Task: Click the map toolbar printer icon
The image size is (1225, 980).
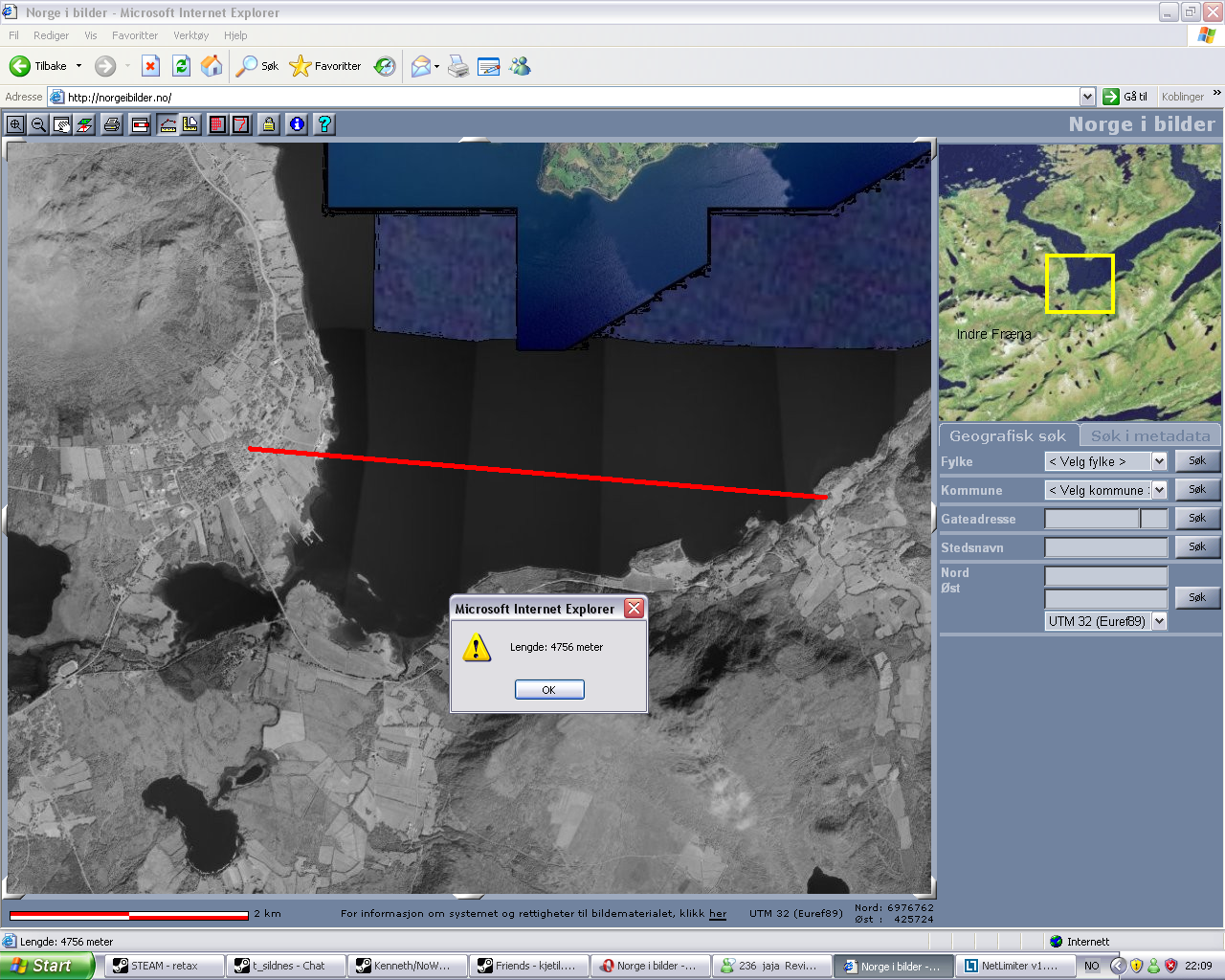Action: (112, 124)
